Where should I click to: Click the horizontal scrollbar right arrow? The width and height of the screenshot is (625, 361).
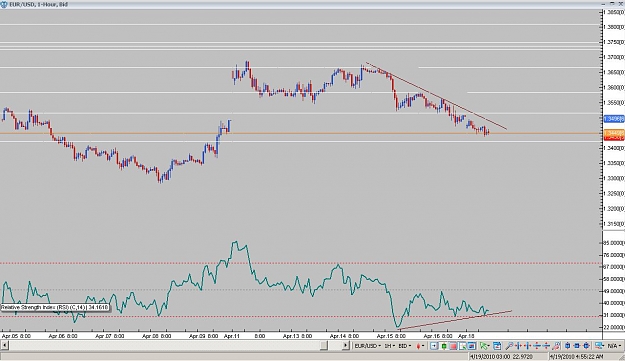pyautogui.click(x=346, y=345)
